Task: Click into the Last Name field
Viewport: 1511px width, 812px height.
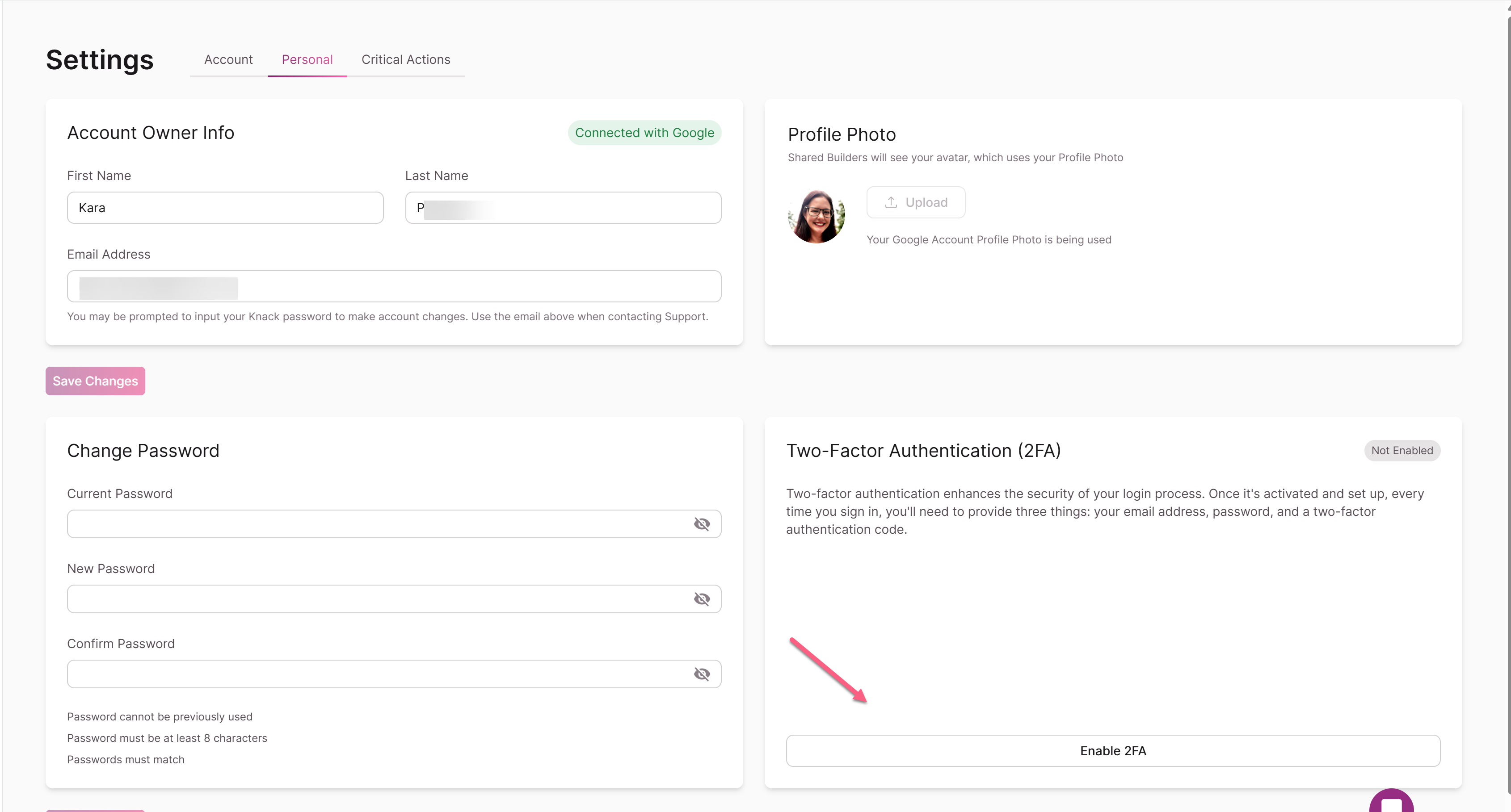Action: click(563, 208)
